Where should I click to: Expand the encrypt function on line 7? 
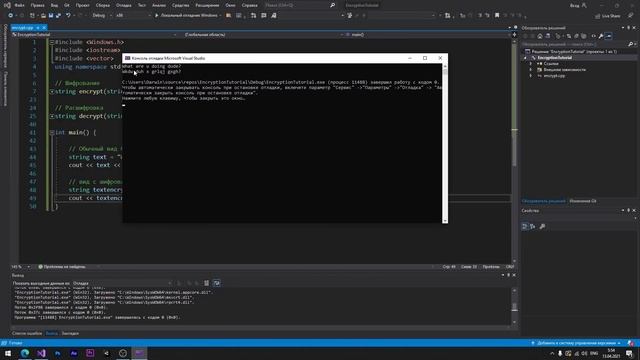[x=52, y=91]
